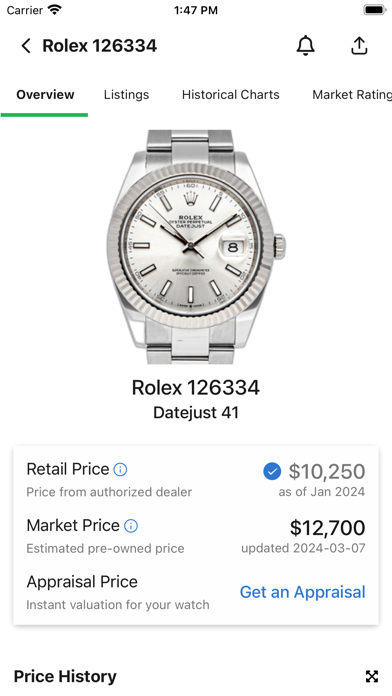392x696 pixels.
Task: Tap the share upload icon
Action: pos(359,46)
